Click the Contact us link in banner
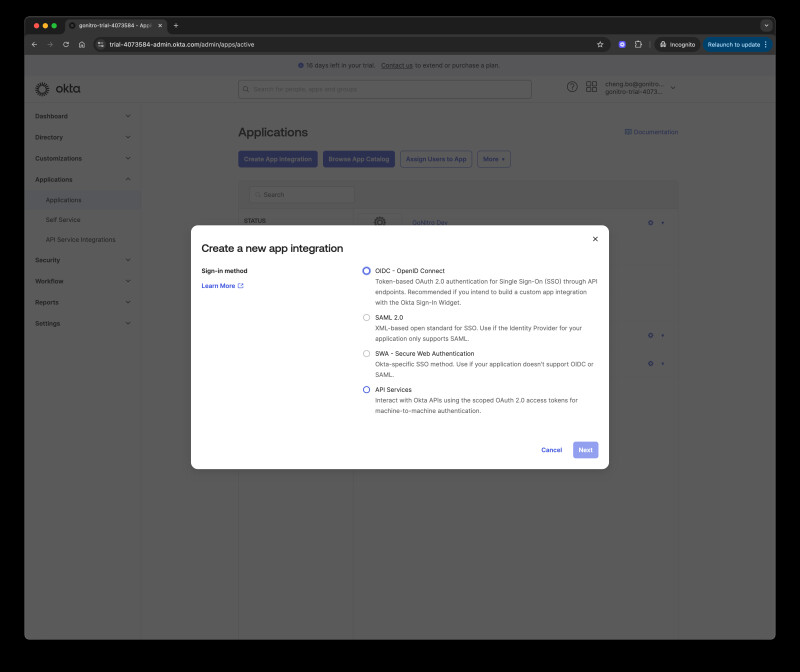The height and width of the screenshot is (672, 800). 396,66
